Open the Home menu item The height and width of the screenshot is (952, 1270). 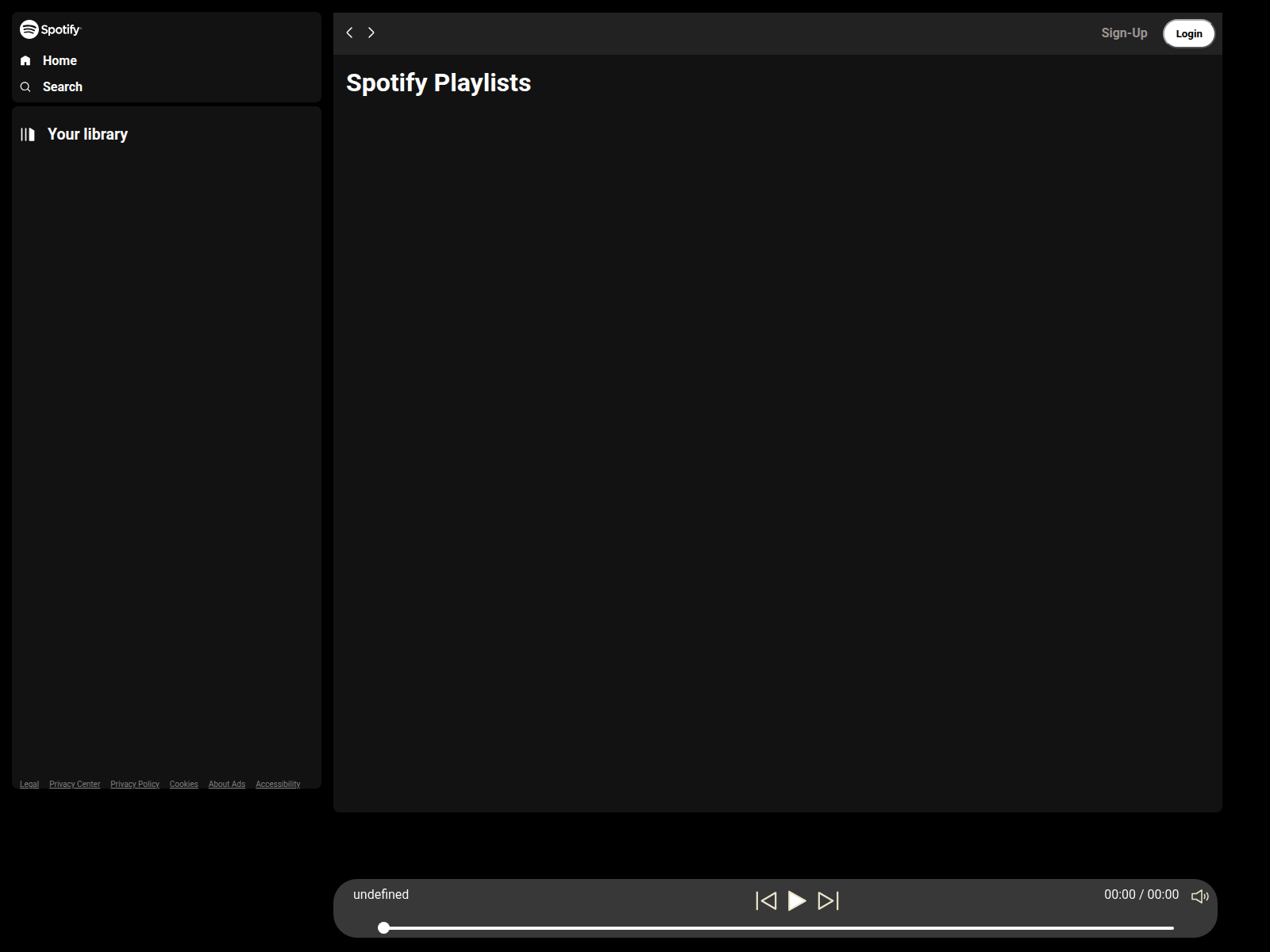pos(60,60)
